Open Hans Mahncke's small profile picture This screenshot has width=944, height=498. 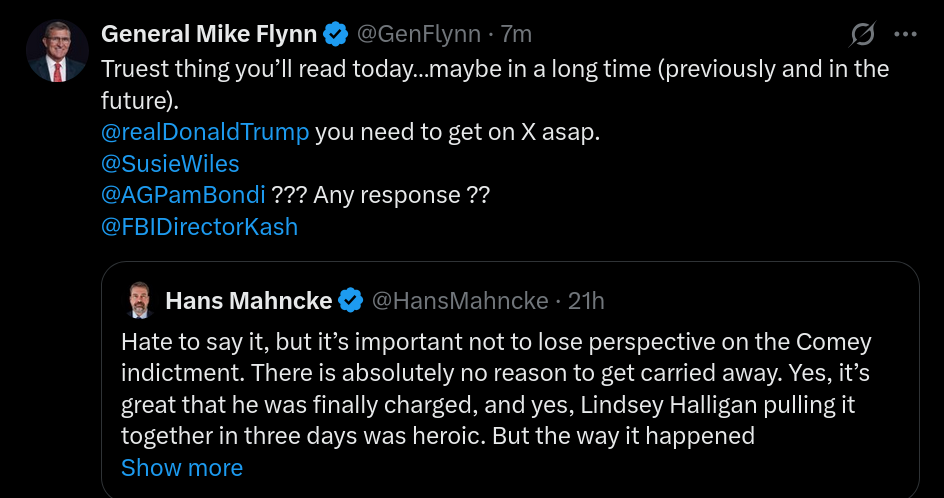[x=138, y=300]
